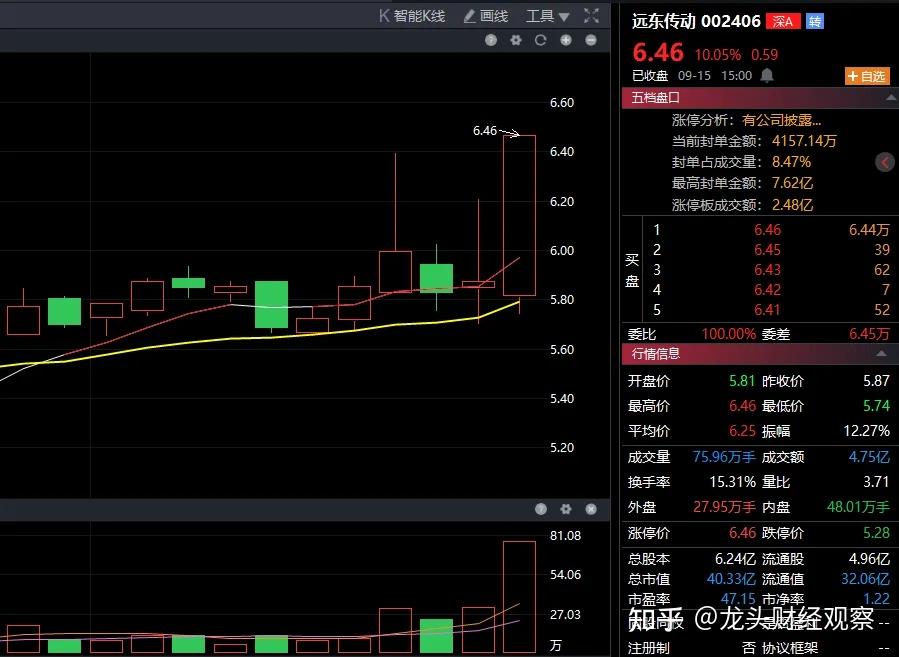Click buy level 2 price 6.45
This screenshot has width=899, height=657.
click(767, 250)
